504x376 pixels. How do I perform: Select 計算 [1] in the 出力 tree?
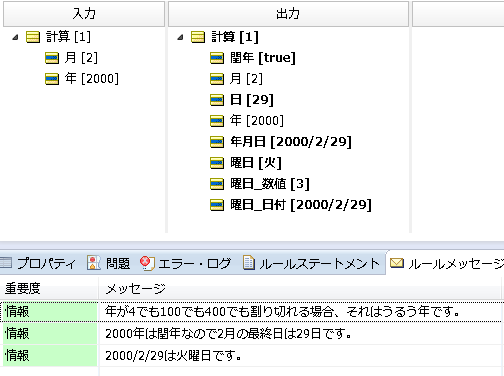tap(235, 37)
